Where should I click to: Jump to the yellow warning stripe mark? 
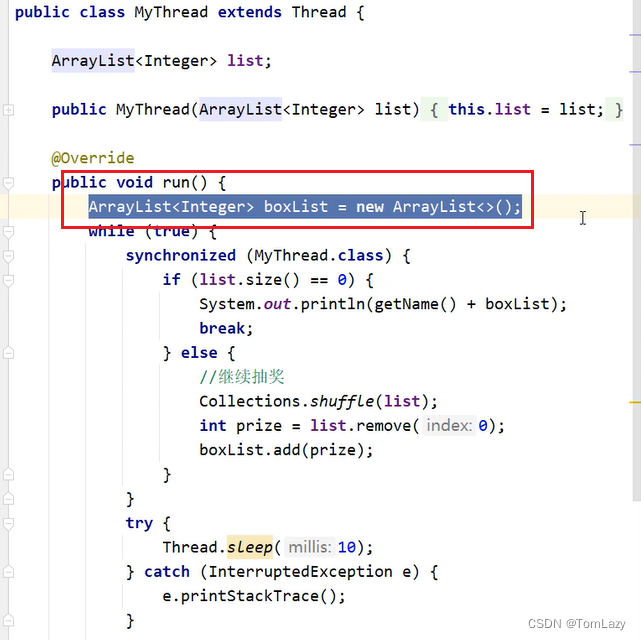[635, 403]
